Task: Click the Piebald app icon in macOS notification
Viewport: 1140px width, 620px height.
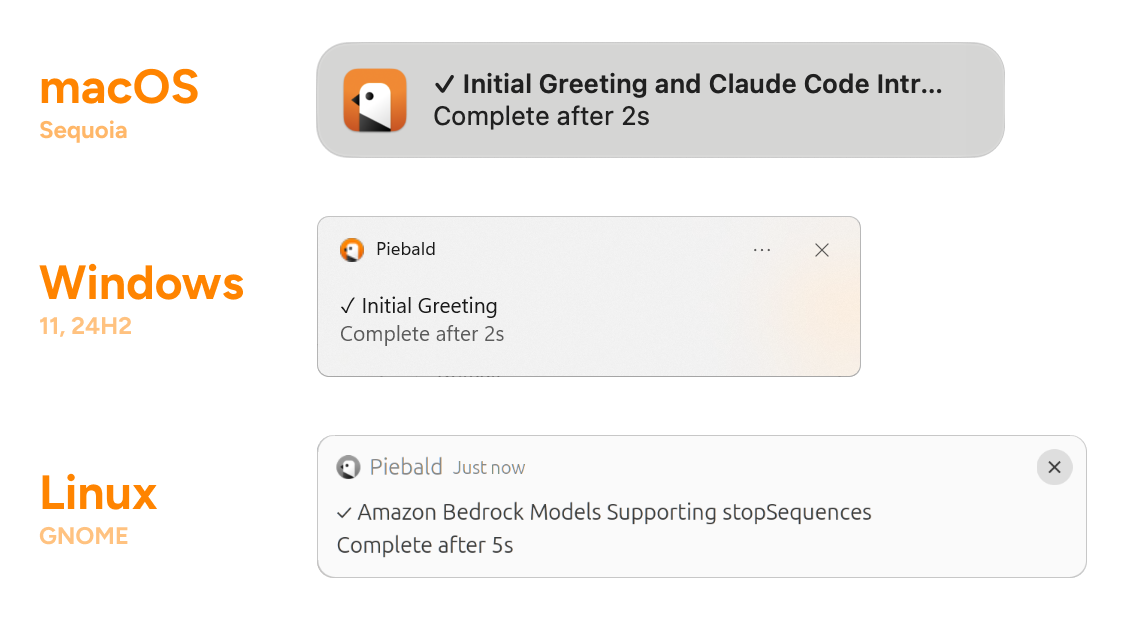Action: [x=374, y=100]
